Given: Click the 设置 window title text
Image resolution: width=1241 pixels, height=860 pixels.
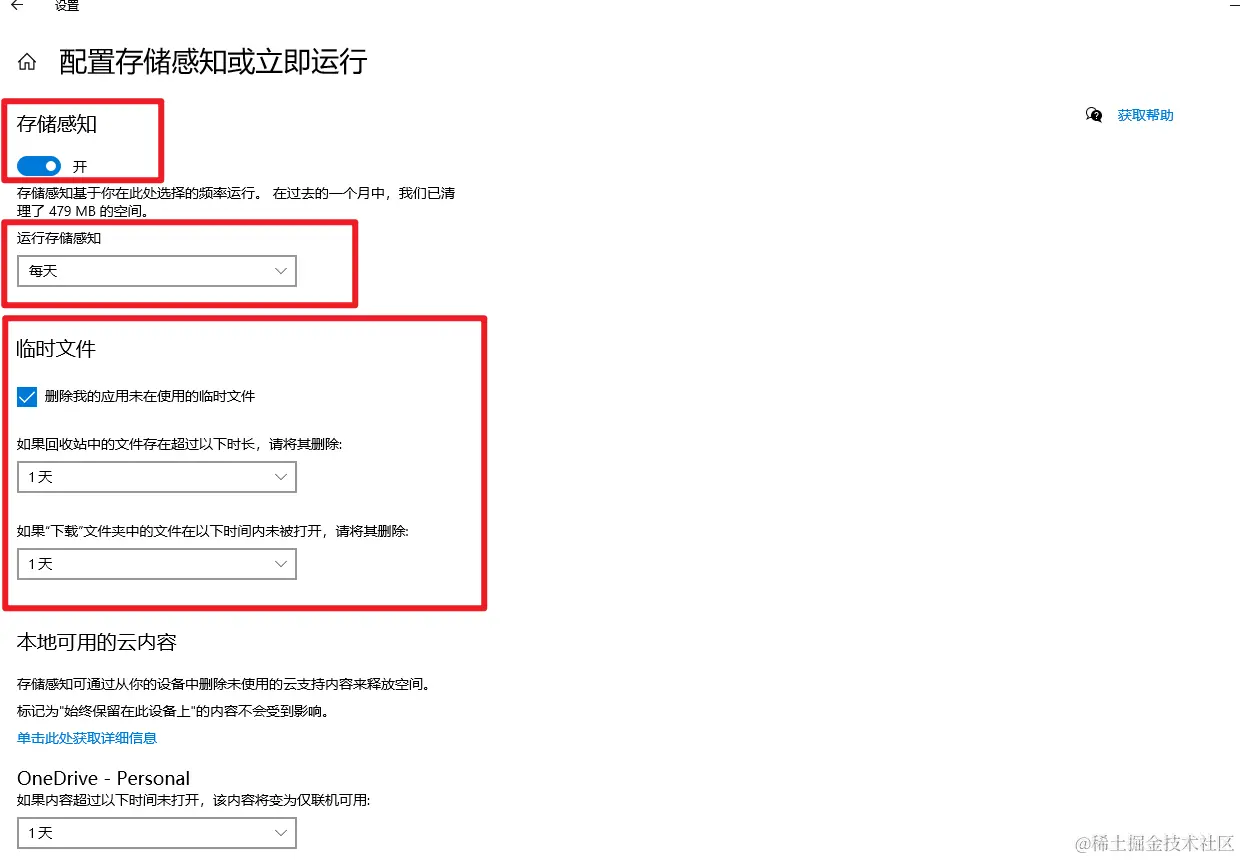Looking at the screenshot, I should 67,5.
